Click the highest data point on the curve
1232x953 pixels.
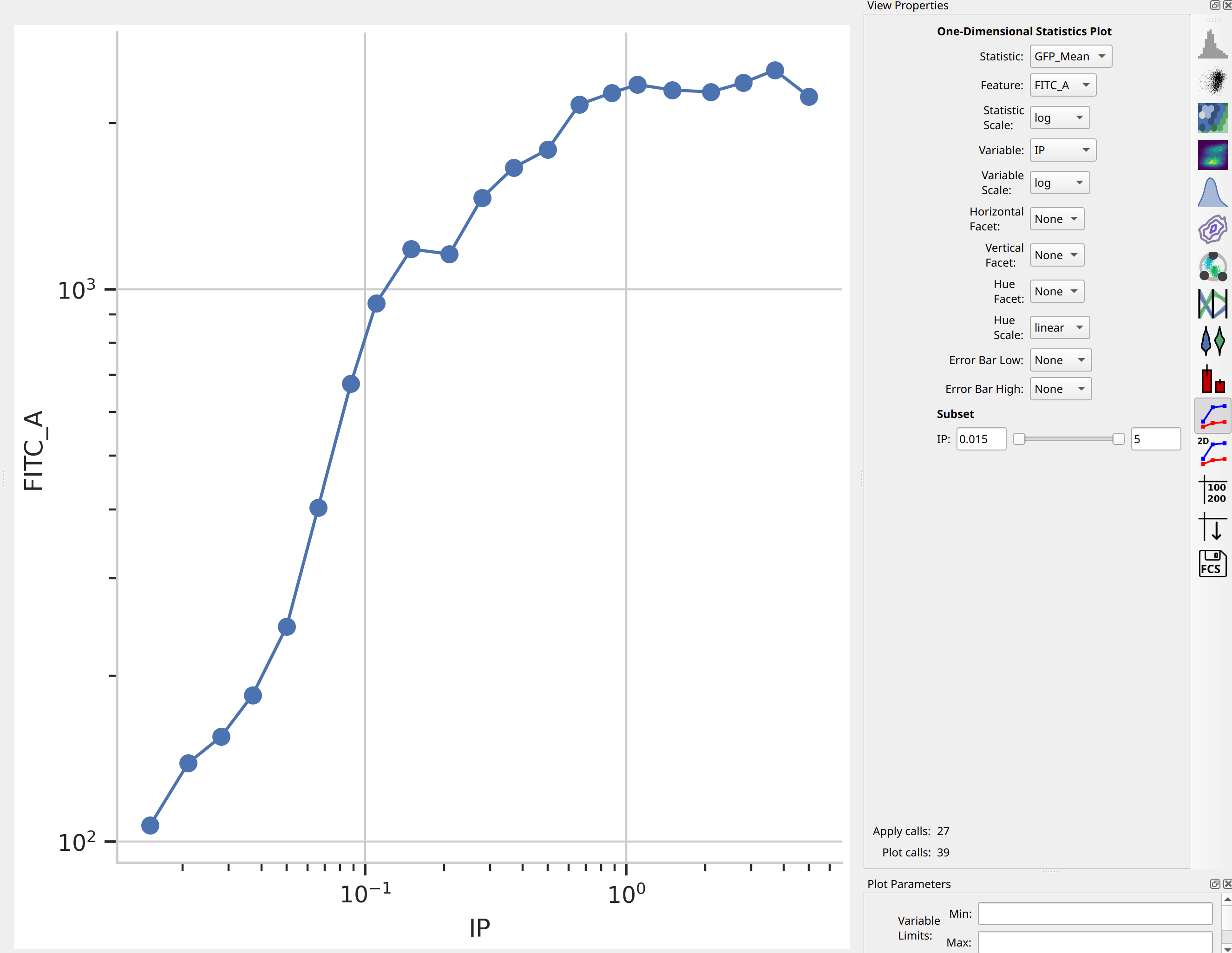(x=775, y=71)
